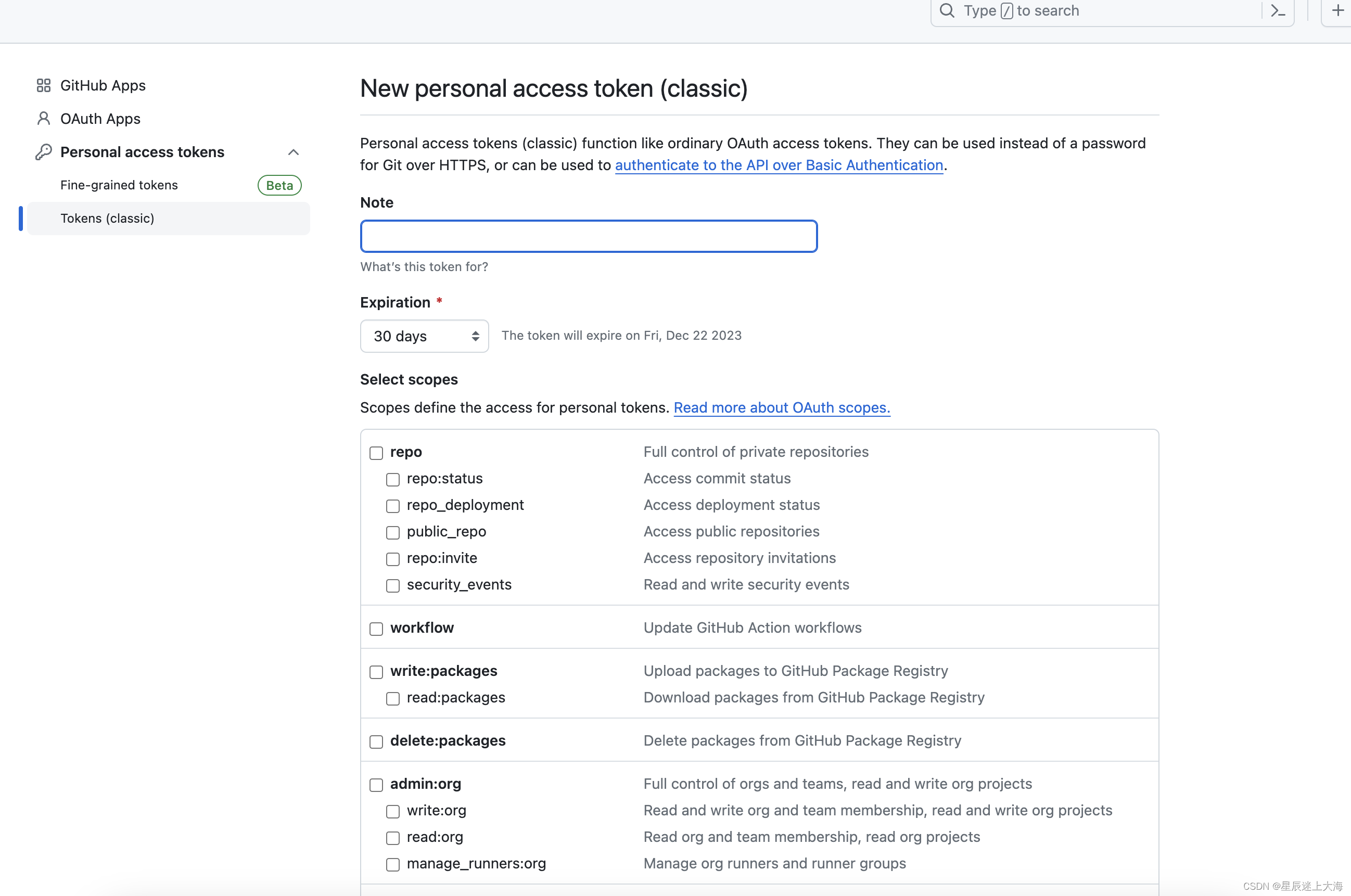The image size is (1351, 896).
Task: Select the admin:org scope checkbox
Action: click(376, 785)
